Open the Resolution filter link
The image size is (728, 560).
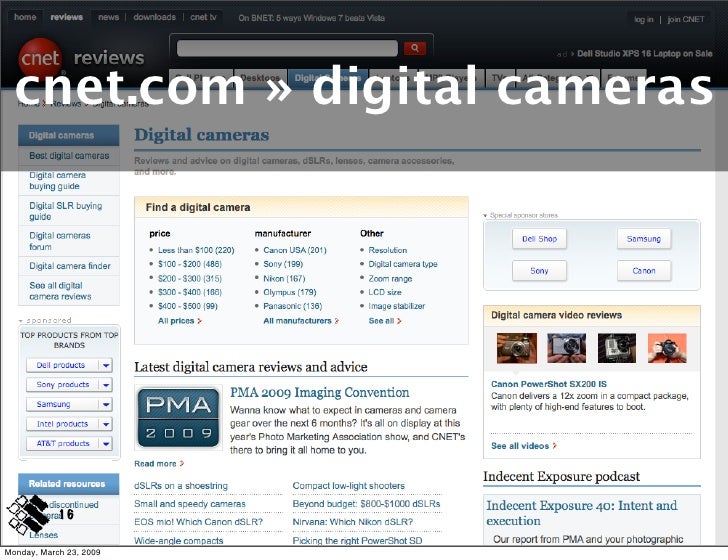pyautogui.click(x=388, y=250)
